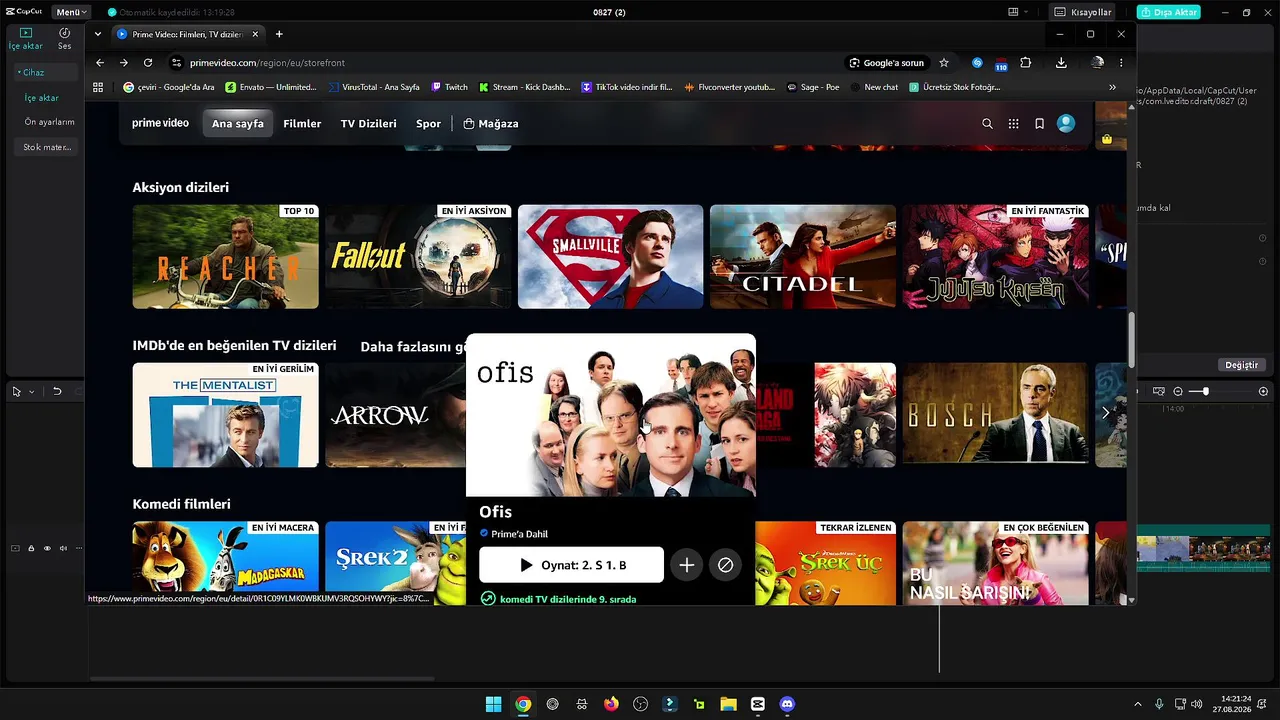Open the Prime Video profile avatar
1280x720 pixels.
[1066, 124]
